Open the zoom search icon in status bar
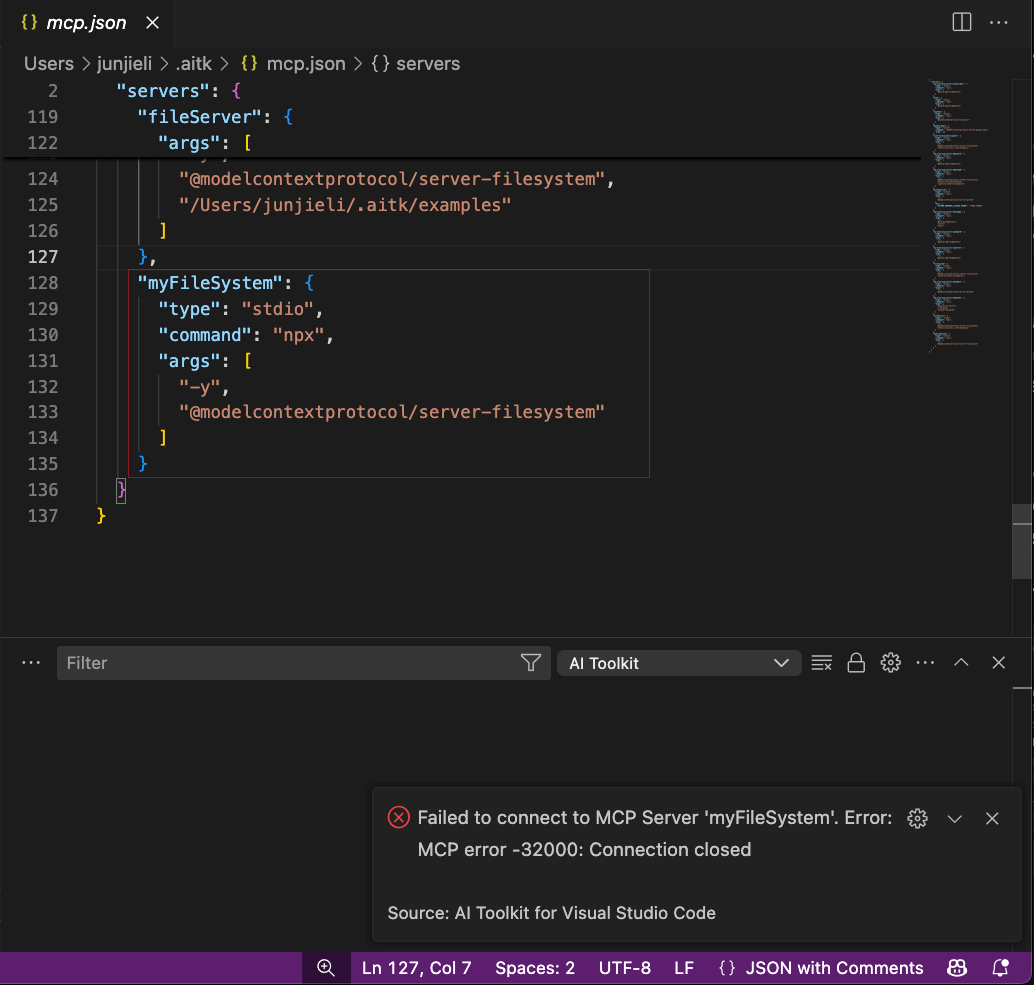 click(325, 967)
